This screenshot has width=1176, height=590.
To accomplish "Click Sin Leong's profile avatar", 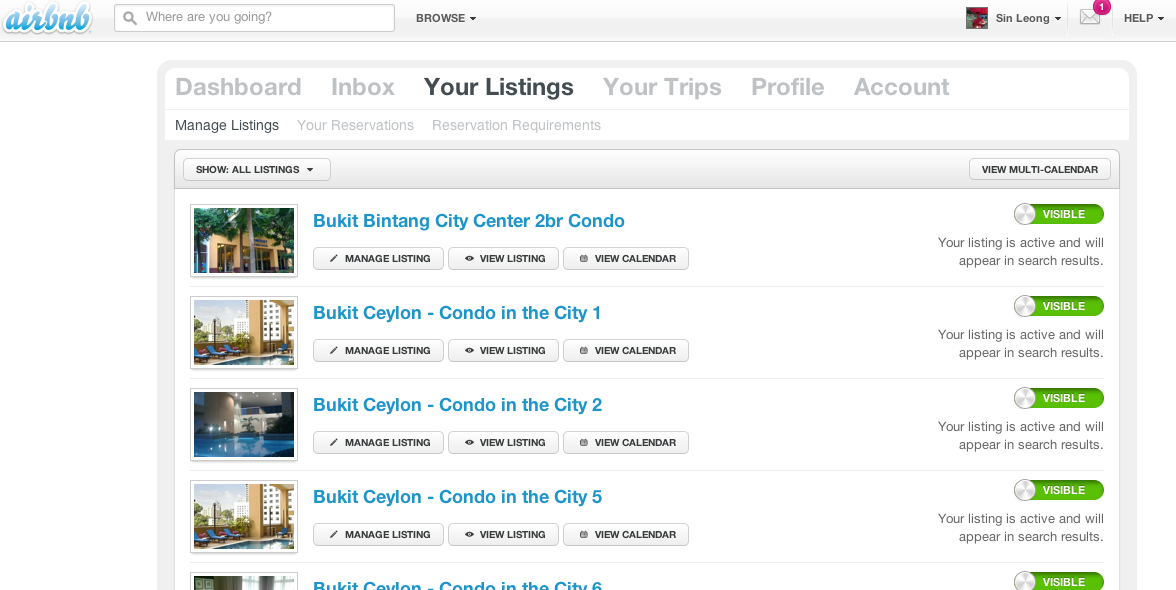I will tap(976, 18).
